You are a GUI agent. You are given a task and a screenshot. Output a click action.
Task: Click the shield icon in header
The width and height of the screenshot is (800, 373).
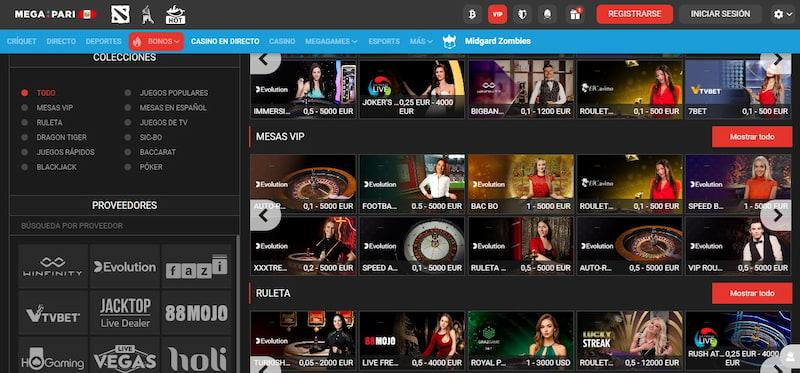pyautogui.click(x=522, y=14)
